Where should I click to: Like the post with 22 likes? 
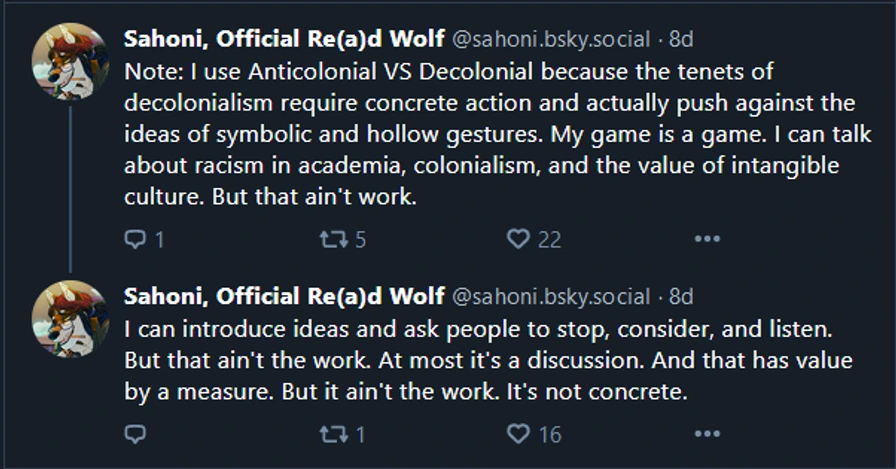point(518,239)
